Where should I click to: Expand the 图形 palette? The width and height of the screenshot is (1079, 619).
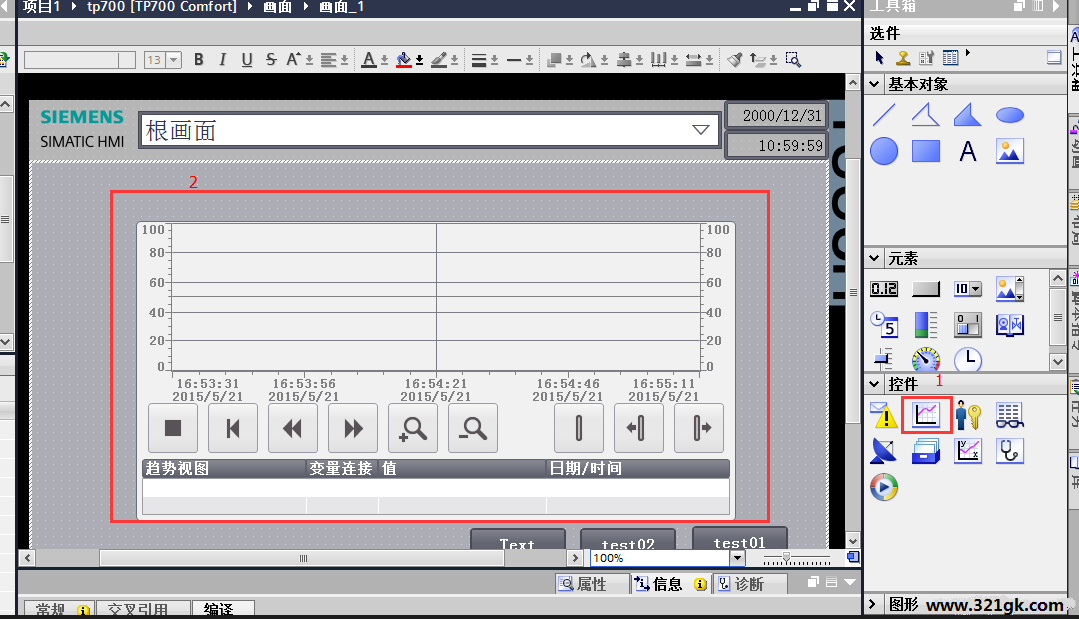click(x=873, y=605)
